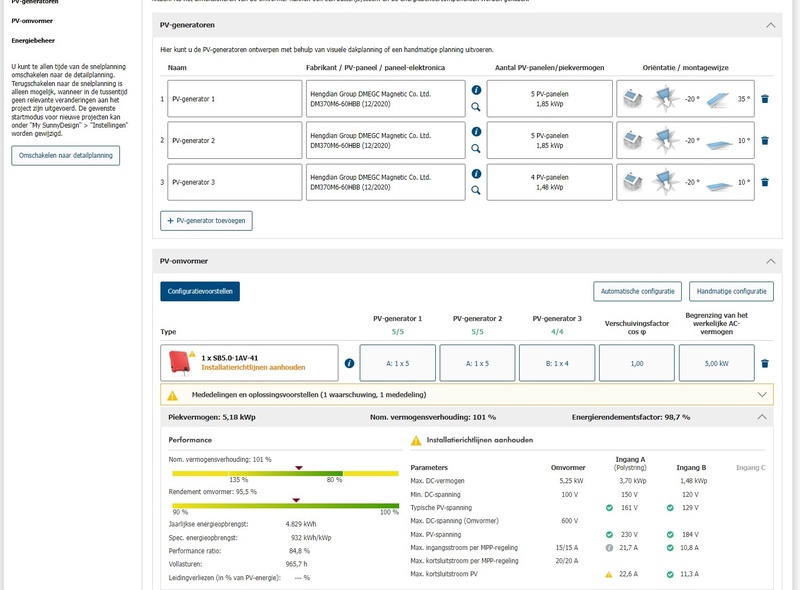Remove the SB5.0-1AV-41 inverter via trash icon

(765, 364)
